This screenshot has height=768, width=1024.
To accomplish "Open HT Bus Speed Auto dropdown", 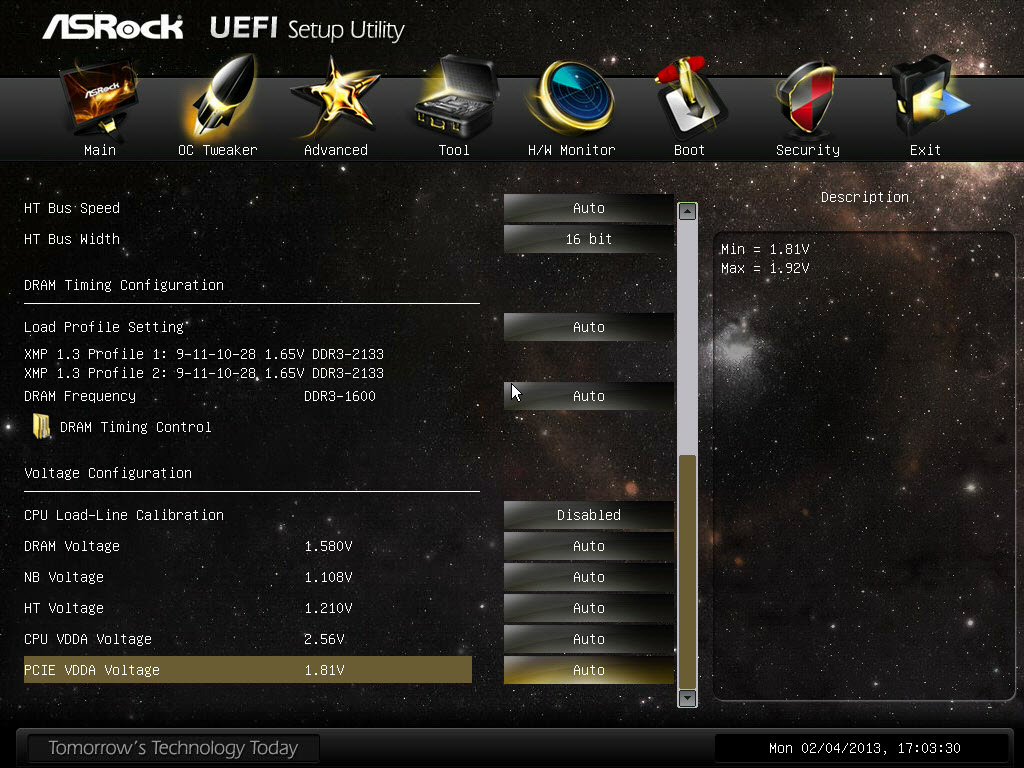I will pyautogui.click(x=588, y=208).
